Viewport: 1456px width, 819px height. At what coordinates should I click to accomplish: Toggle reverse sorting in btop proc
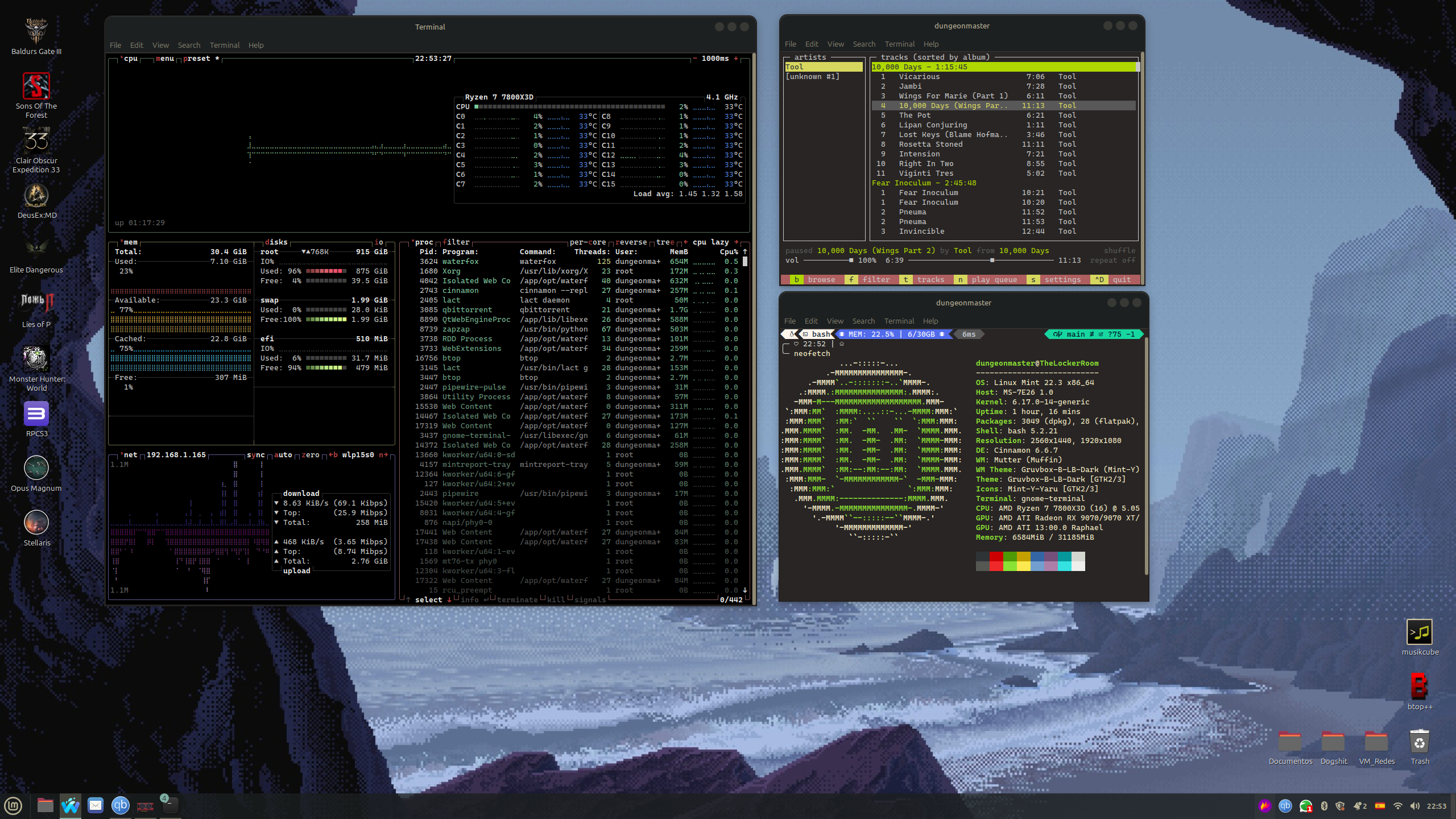631,242
